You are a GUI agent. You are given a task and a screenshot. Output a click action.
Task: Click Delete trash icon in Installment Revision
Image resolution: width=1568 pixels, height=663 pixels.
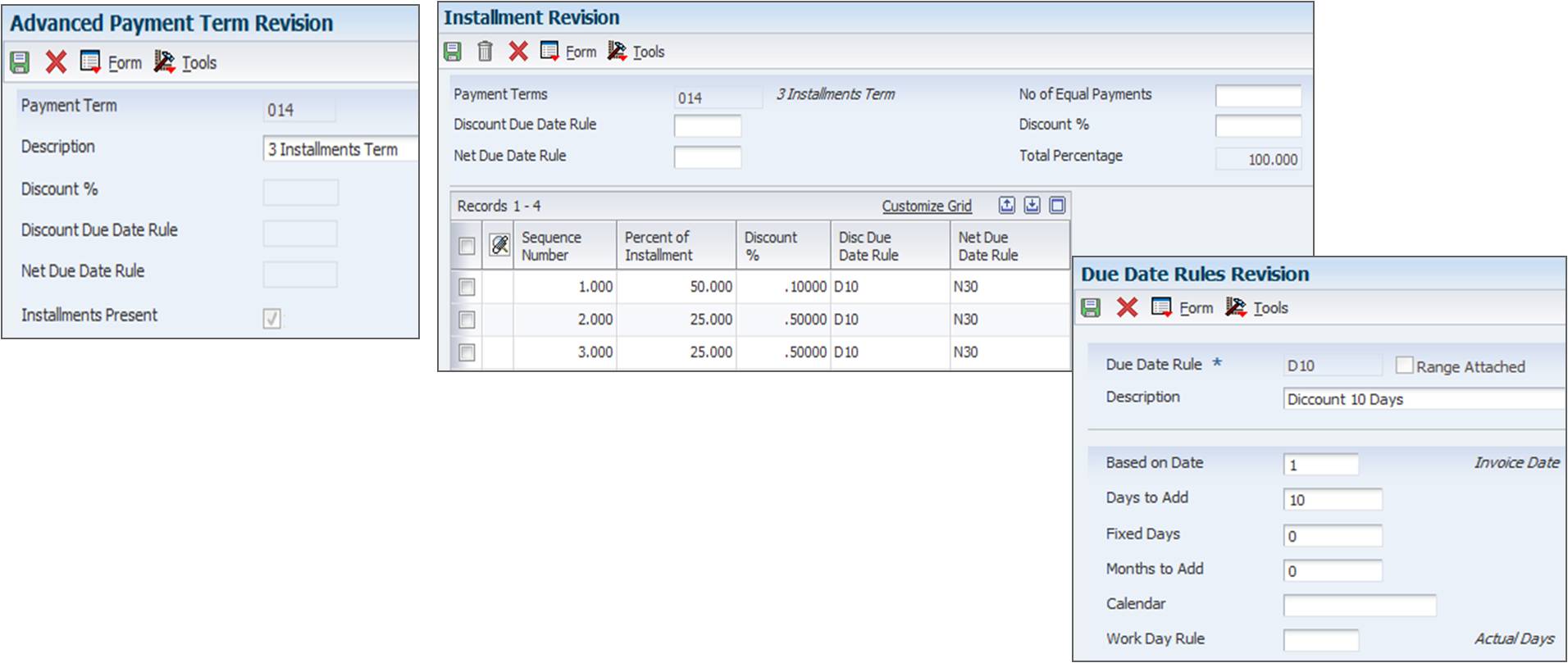(x=485, y=52)
